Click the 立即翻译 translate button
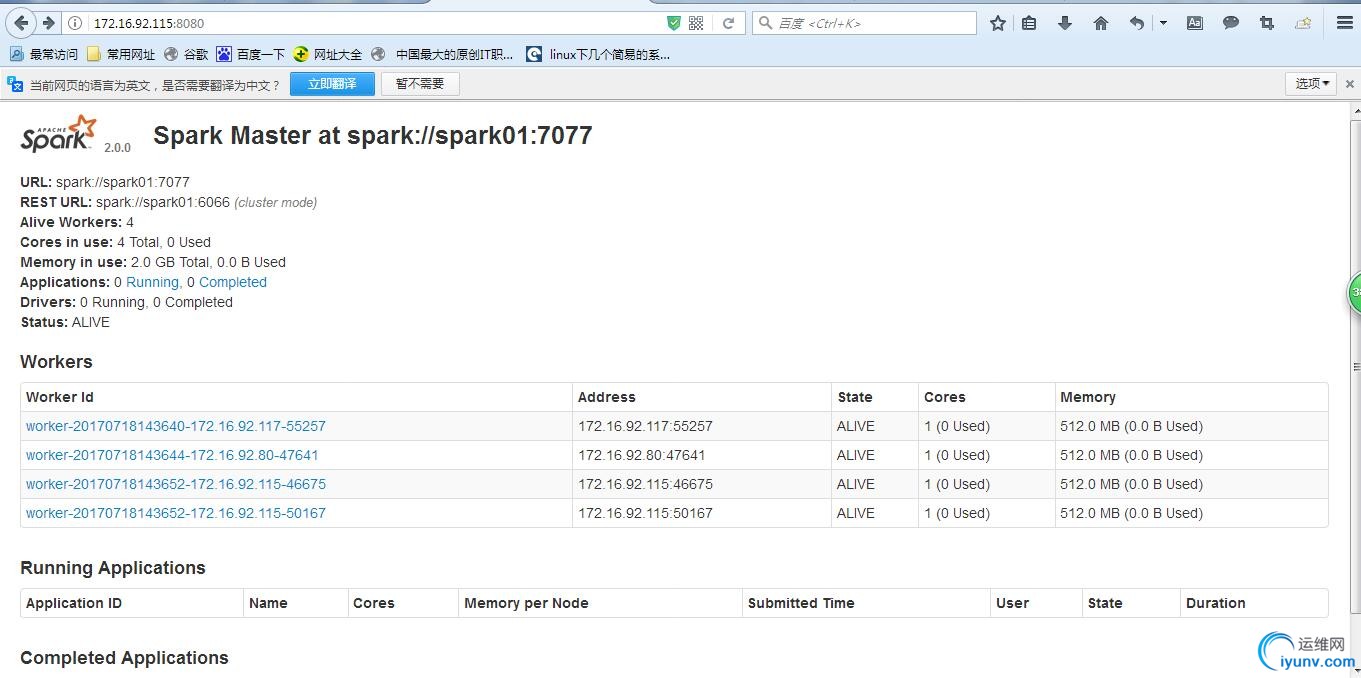 click(x=332, y=84)
